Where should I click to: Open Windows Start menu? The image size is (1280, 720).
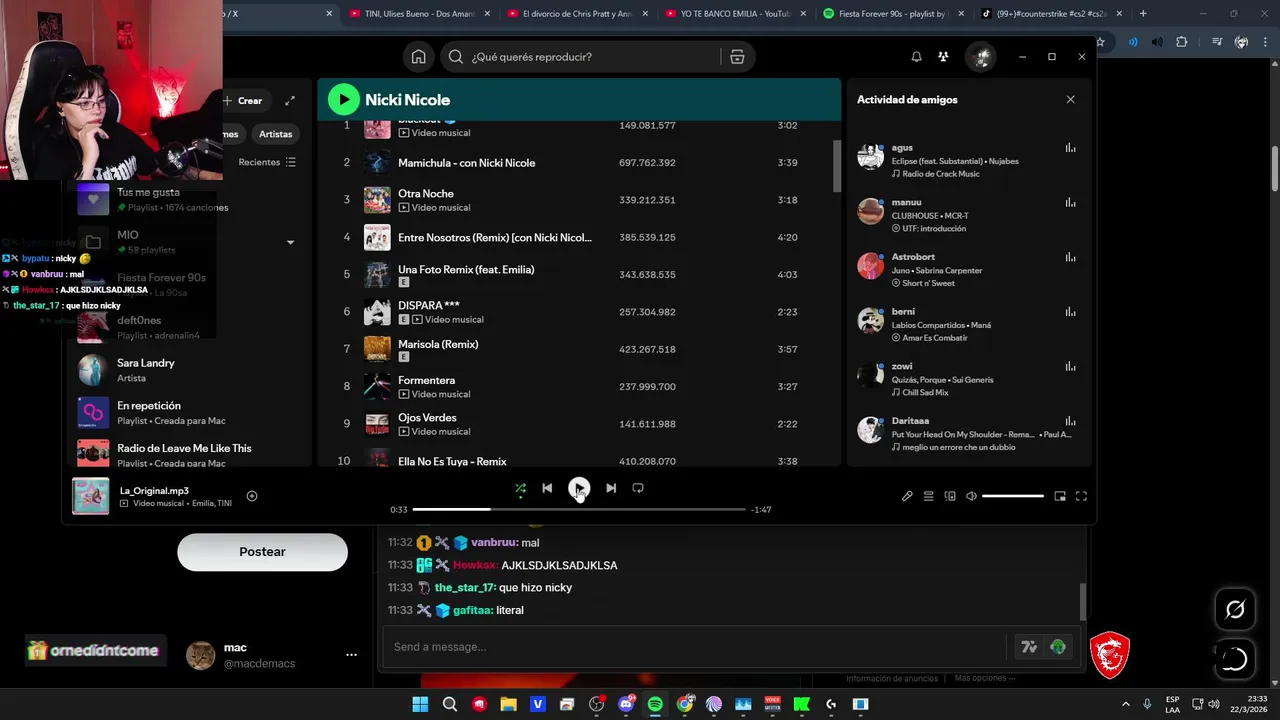(420, 704)
